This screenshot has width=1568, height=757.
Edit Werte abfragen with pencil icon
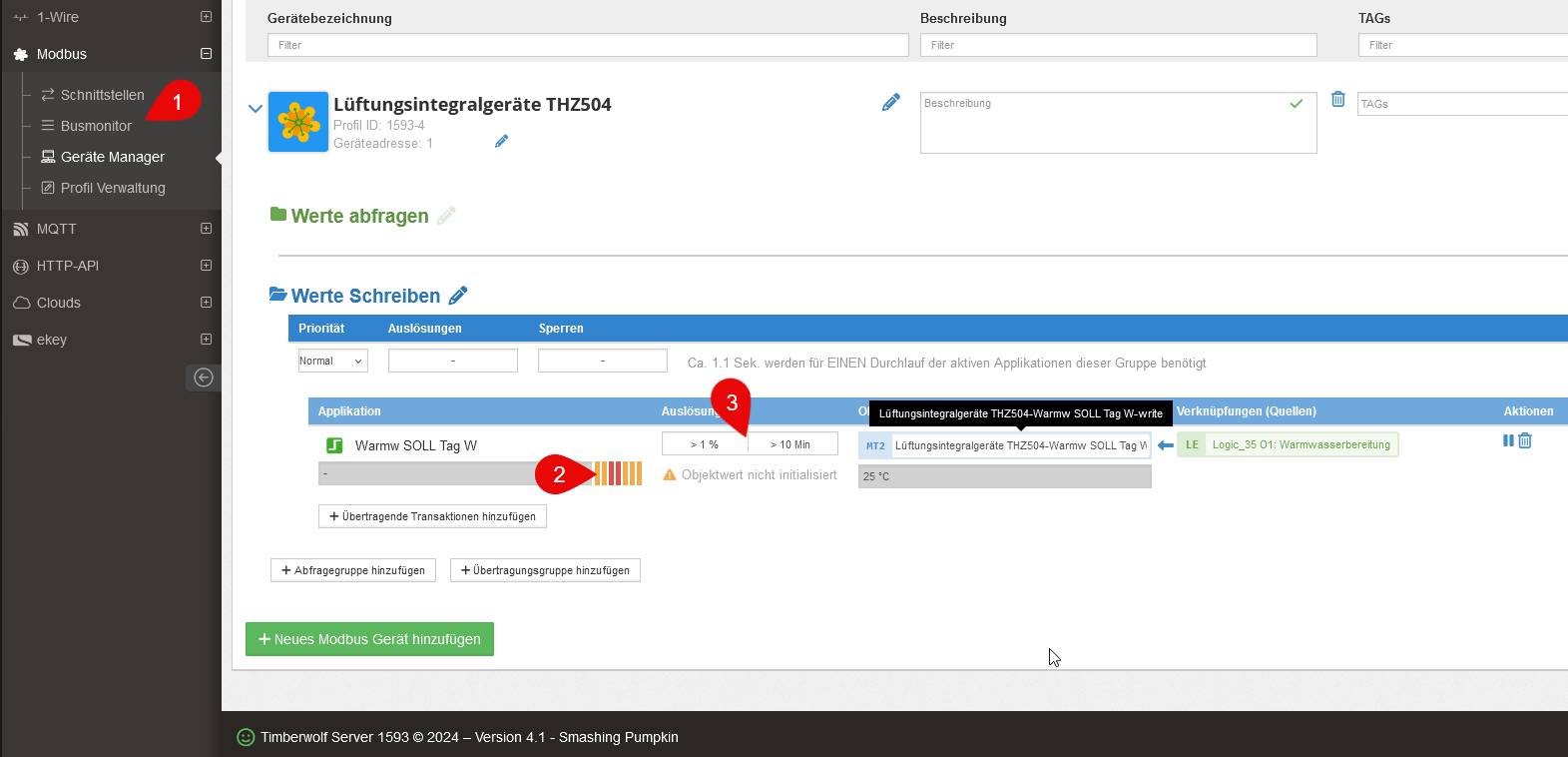pos(446,216)
